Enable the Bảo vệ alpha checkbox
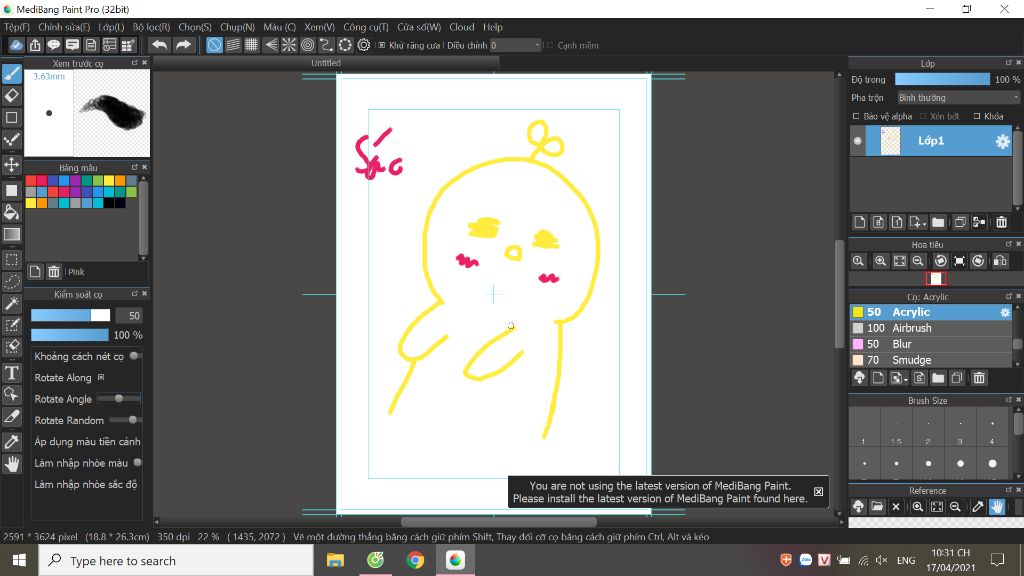Image resolution: width=1024 pixels, height=576 pixels. (856, 116)
